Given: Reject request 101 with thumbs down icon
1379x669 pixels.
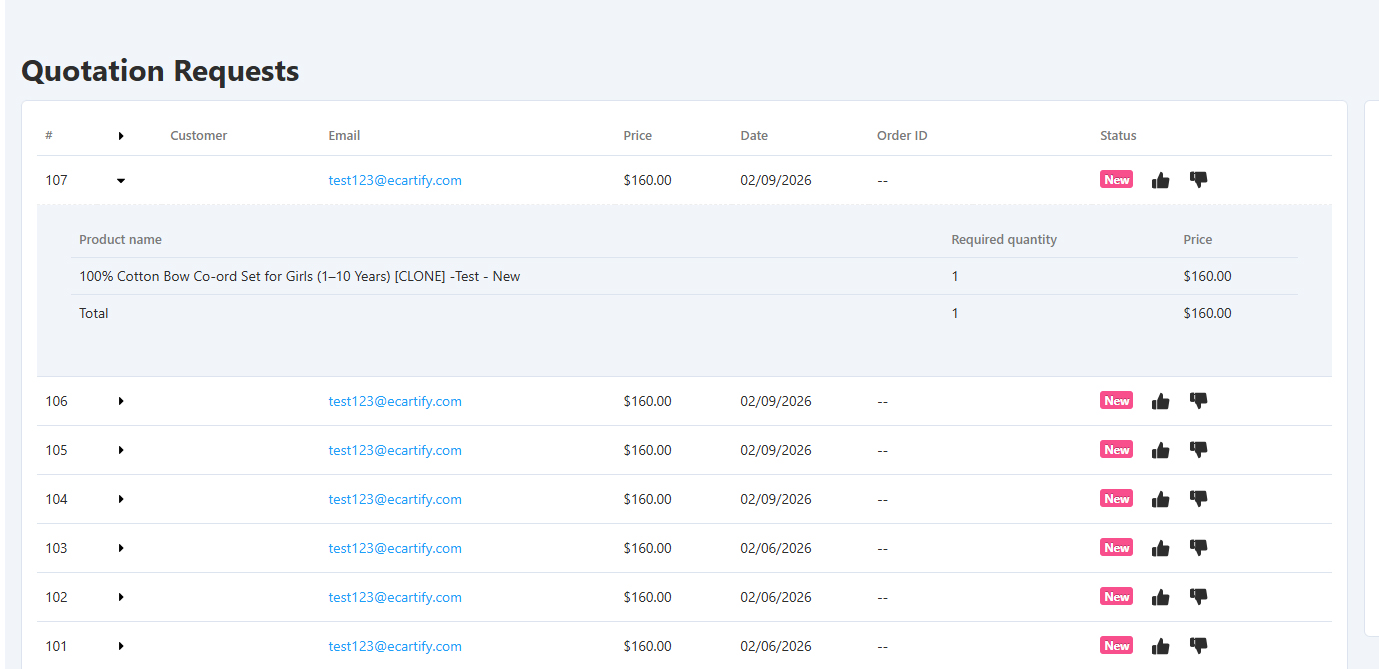Looking at the screenshot, I should pos(1198,646).
